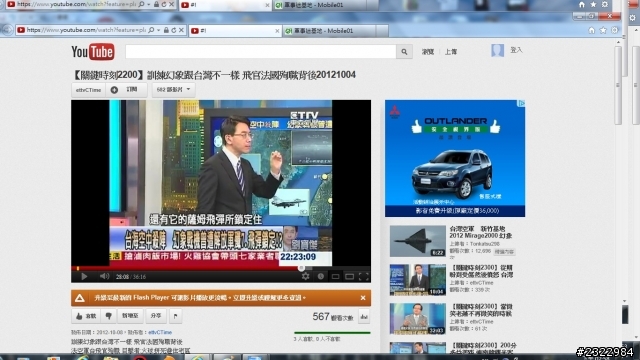Open the ettvCTime channel button under title
The height and width of the screenshot is (360, 640).
point(89,90)
